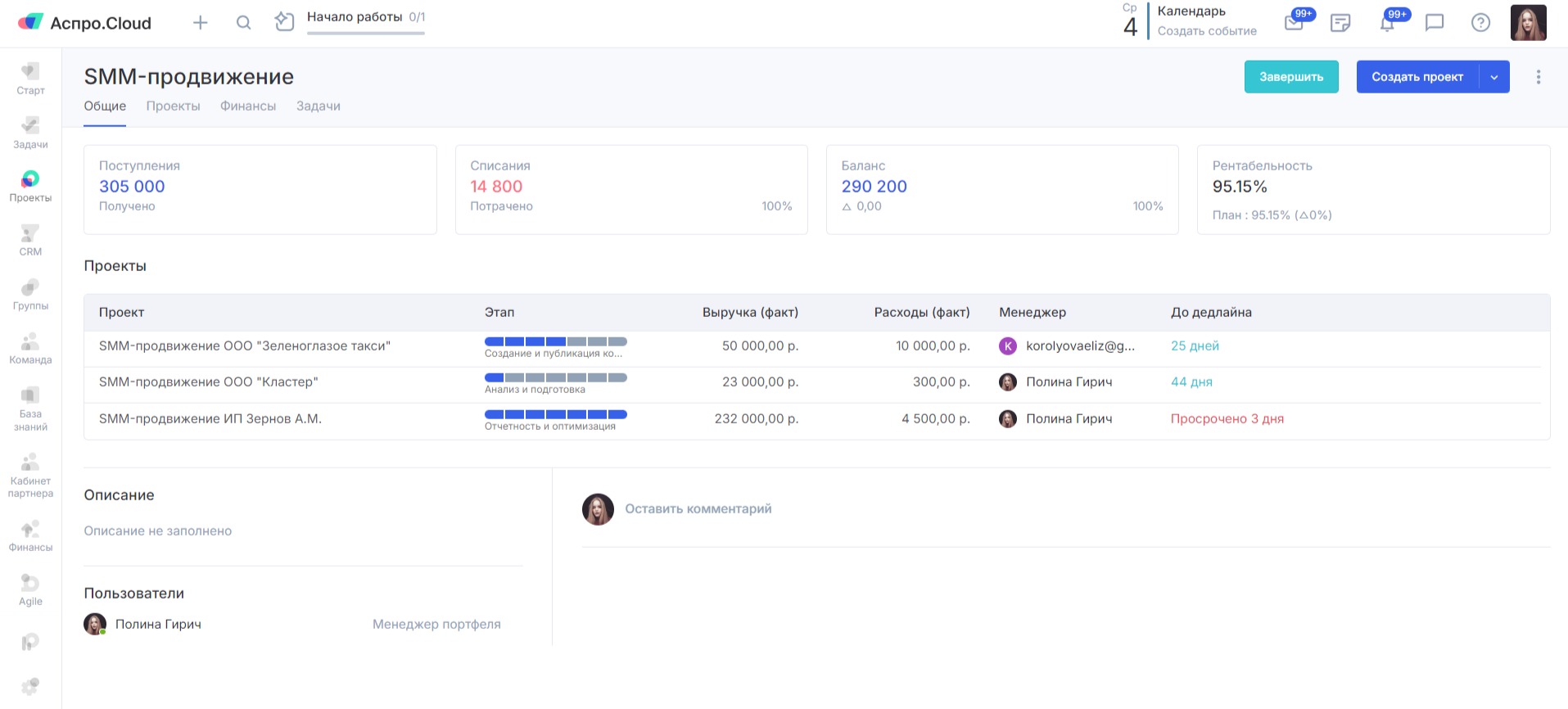Image resolution: width=1568 pixels, height=709 pixels.
Task: Open the three-dot more options menu
Action: pyautogui.click(x=1539, y=77)
